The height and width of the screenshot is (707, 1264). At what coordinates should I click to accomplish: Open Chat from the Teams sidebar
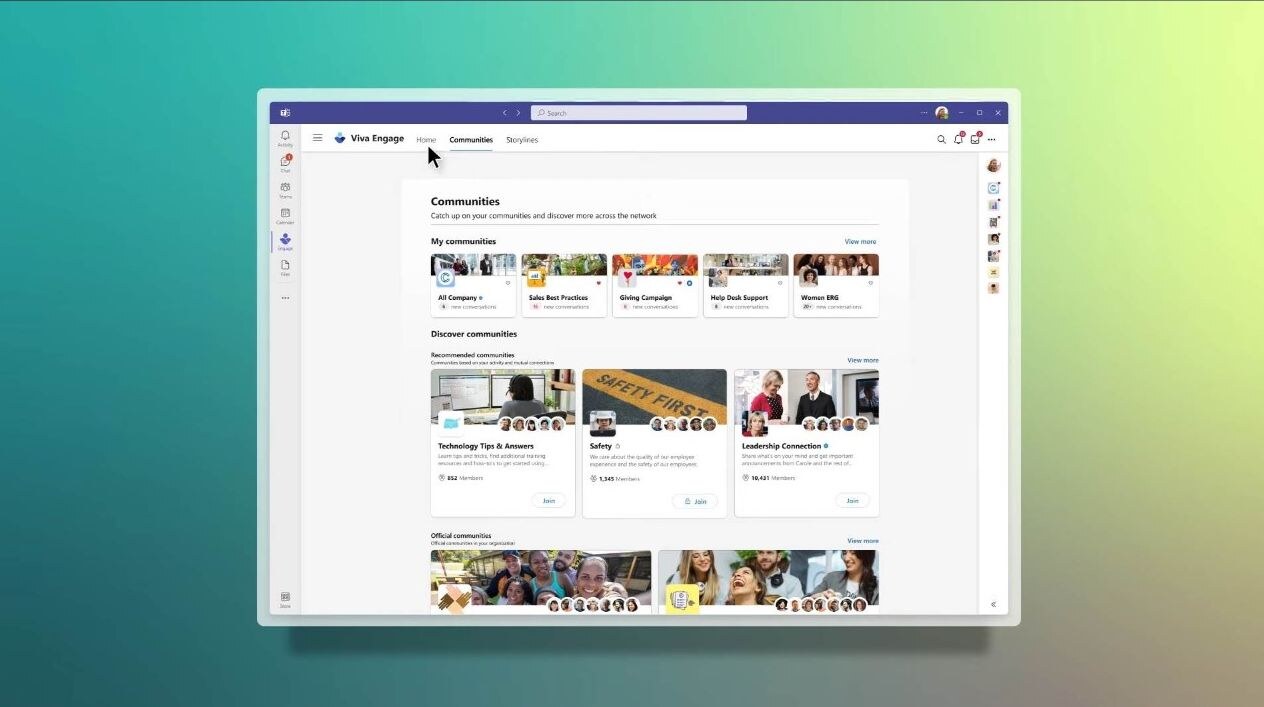pos(285,163)
